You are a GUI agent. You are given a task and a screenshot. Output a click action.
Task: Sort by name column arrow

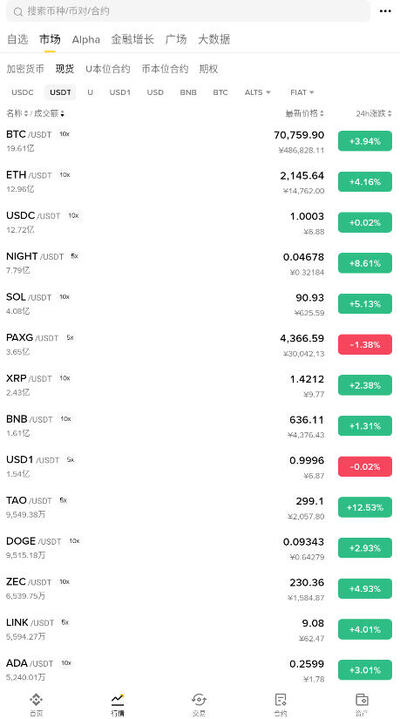click(x=26, y=114)
